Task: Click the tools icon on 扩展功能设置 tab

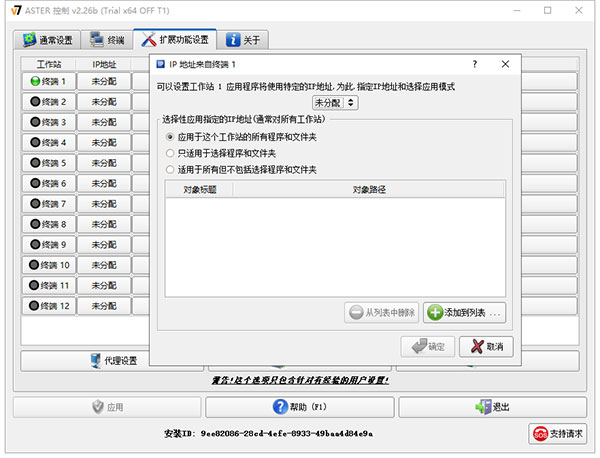Action: click(x=148, y=39)
